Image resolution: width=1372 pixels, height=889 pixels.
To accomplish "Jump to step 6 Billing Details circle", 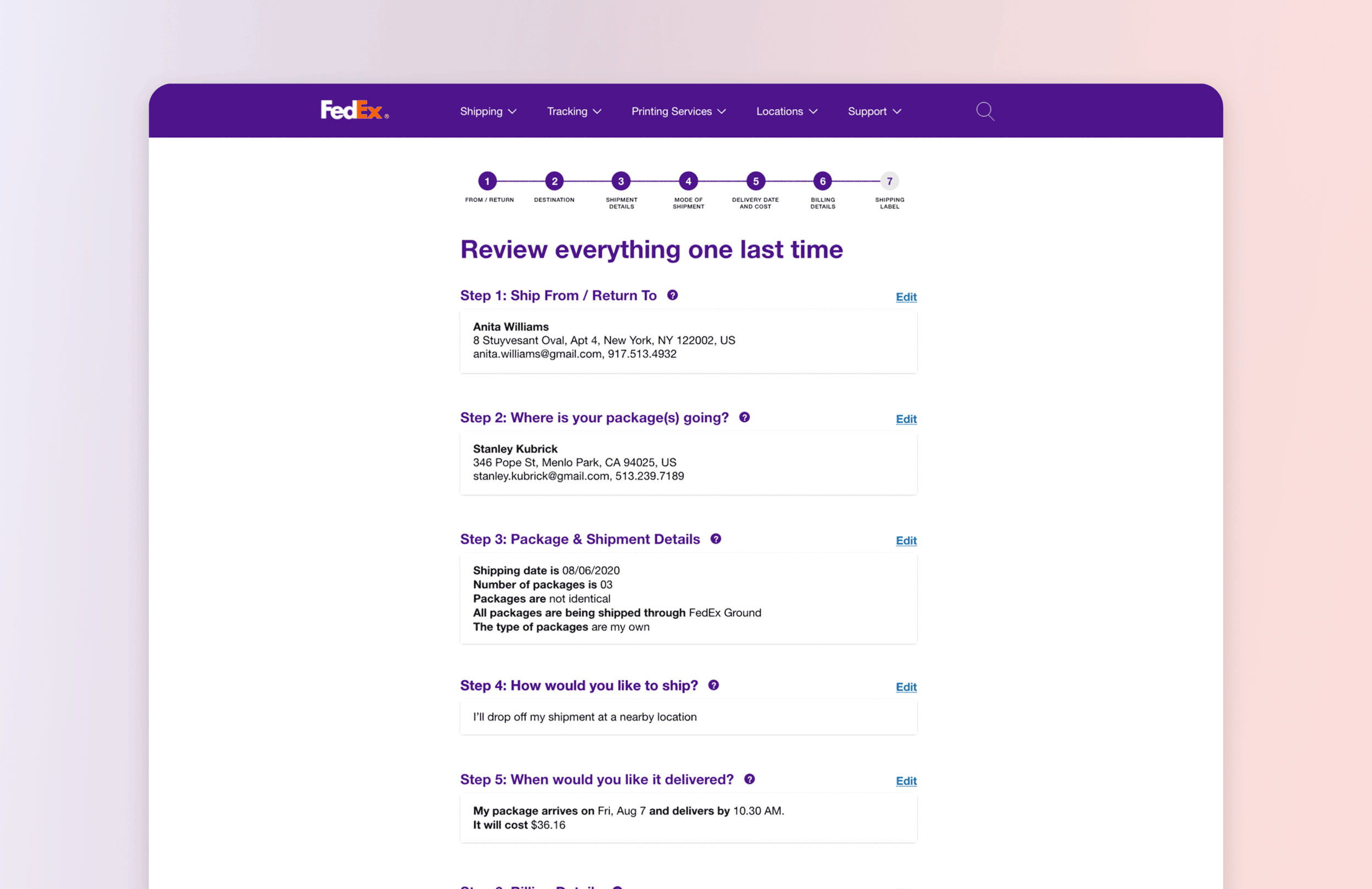I will tap(822, 181).
